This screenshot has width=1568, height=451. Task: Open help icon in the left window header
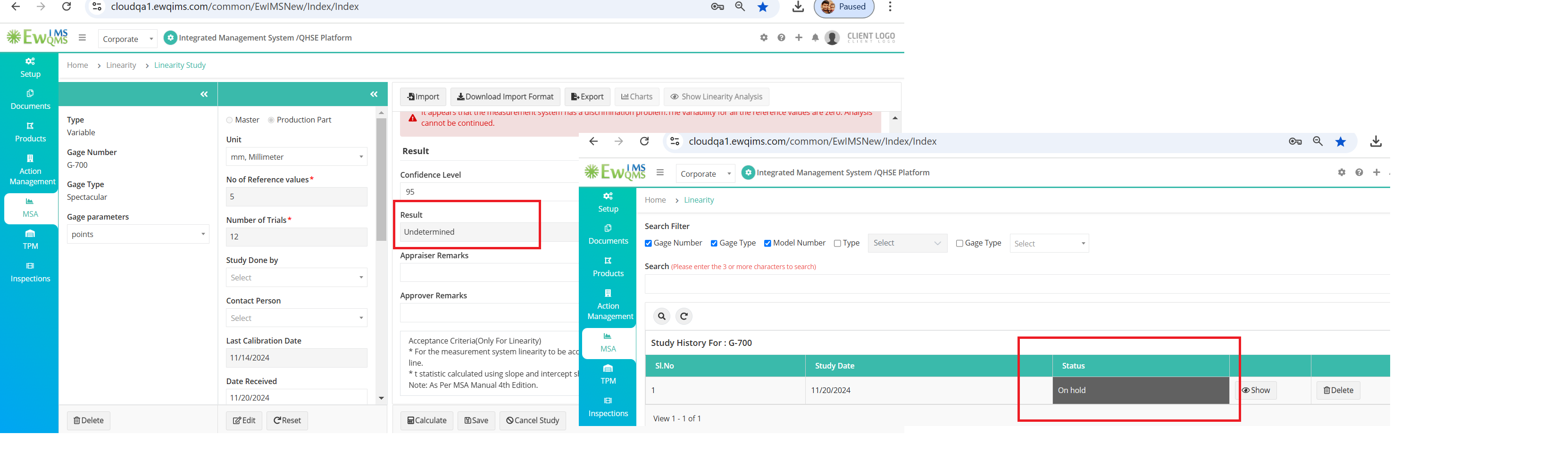[x=781, y=38]
